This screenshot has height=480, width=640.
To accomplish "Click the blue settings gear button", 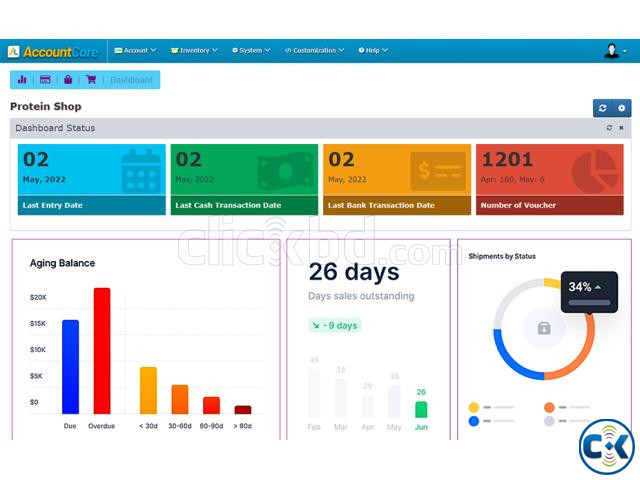I will click(x=622, y=108).
